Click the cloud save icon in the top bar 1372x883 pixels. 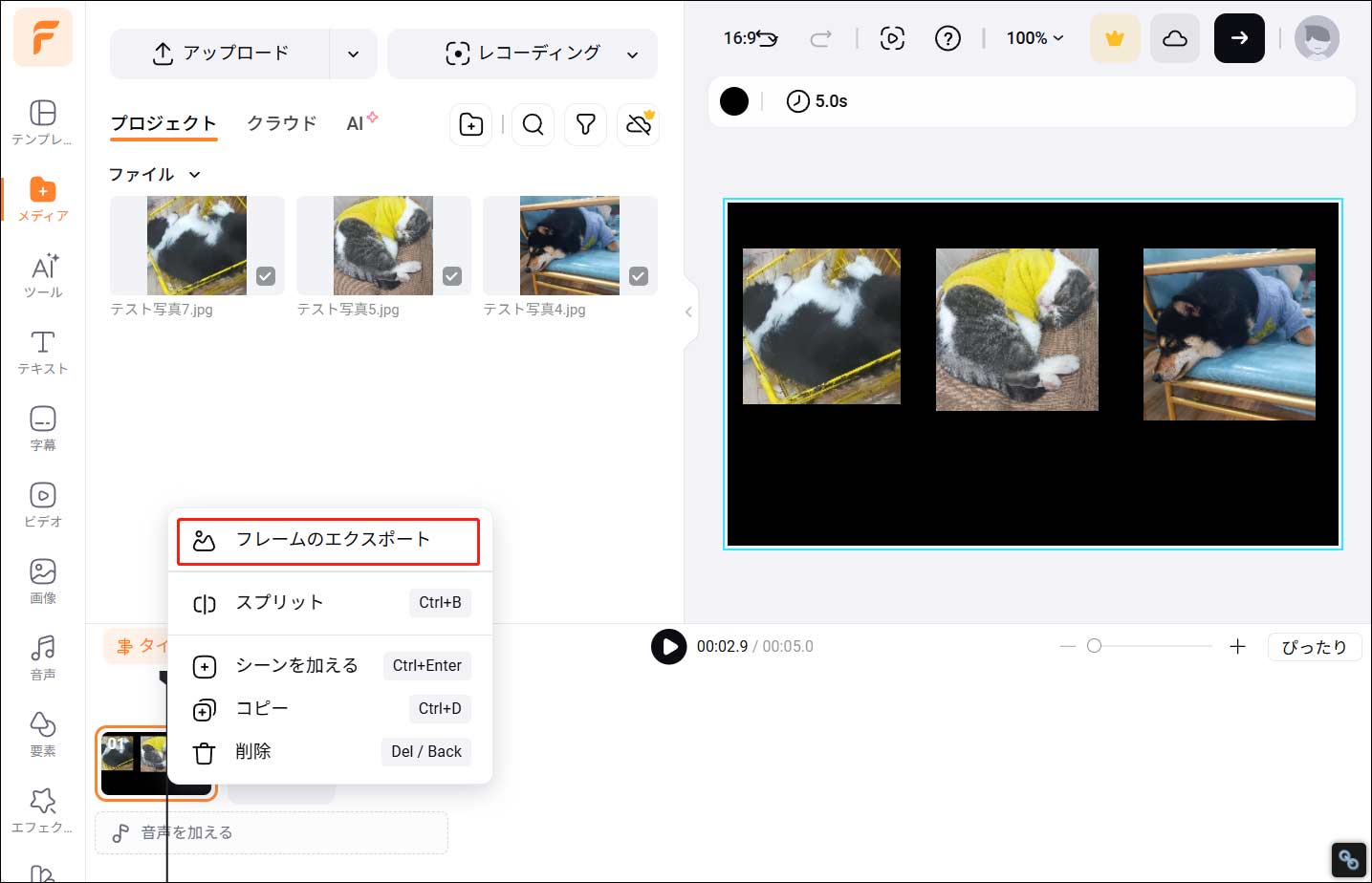click(1174, 38)
